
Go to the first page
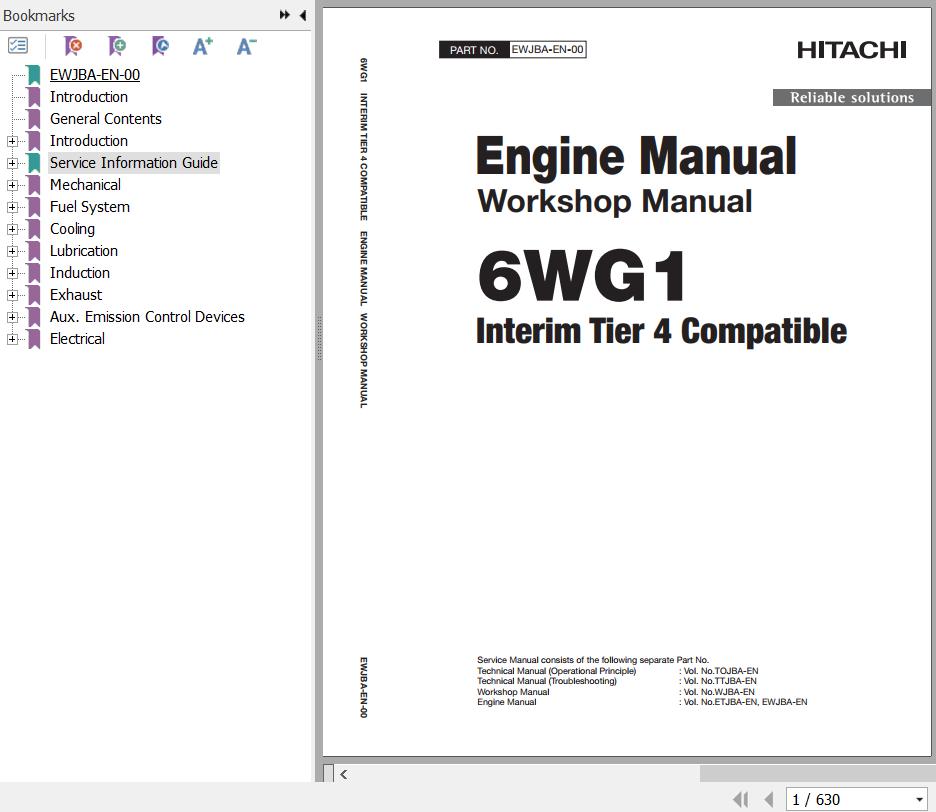(740, 799)
